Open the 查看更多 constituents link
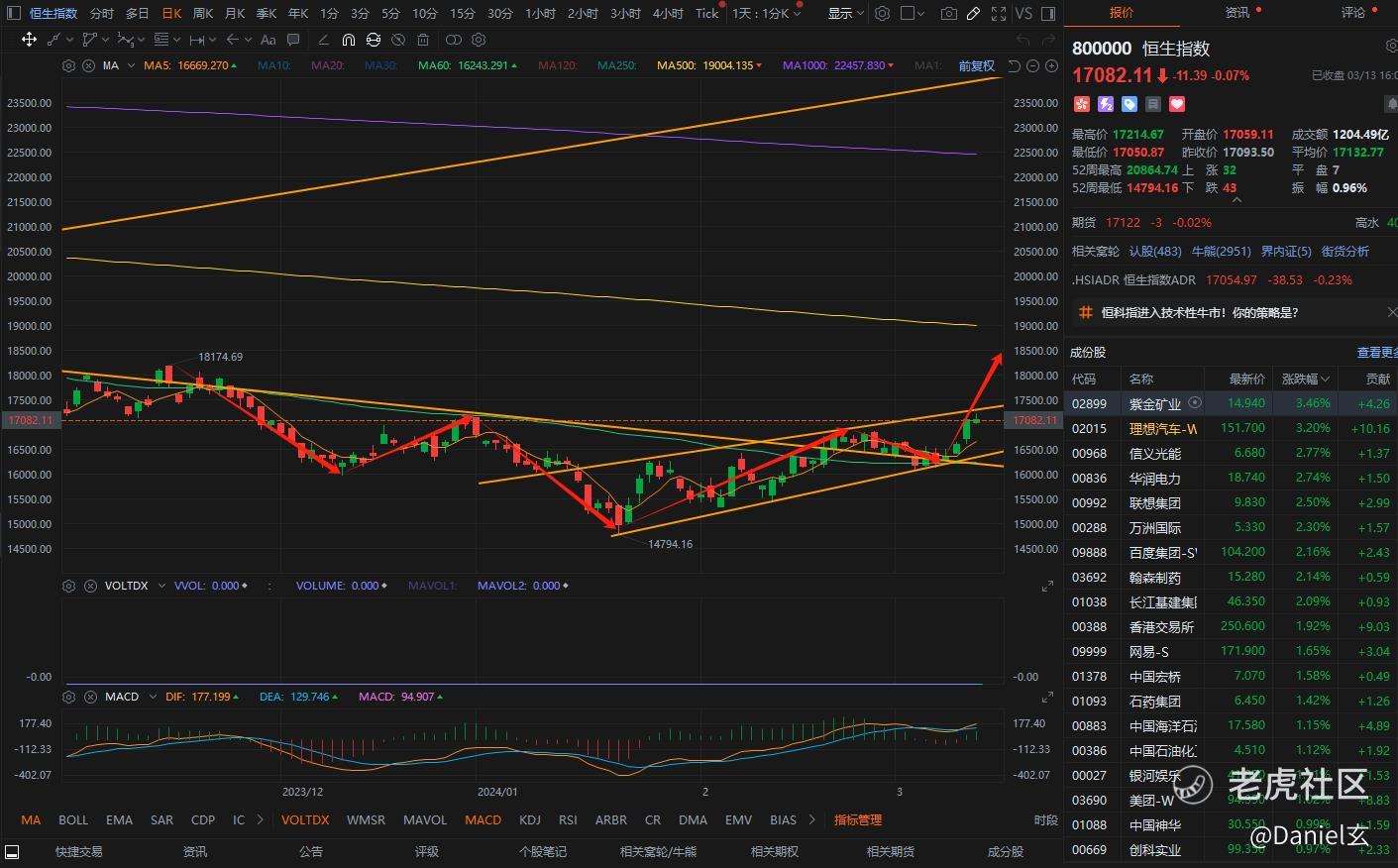 [1376, 352]
